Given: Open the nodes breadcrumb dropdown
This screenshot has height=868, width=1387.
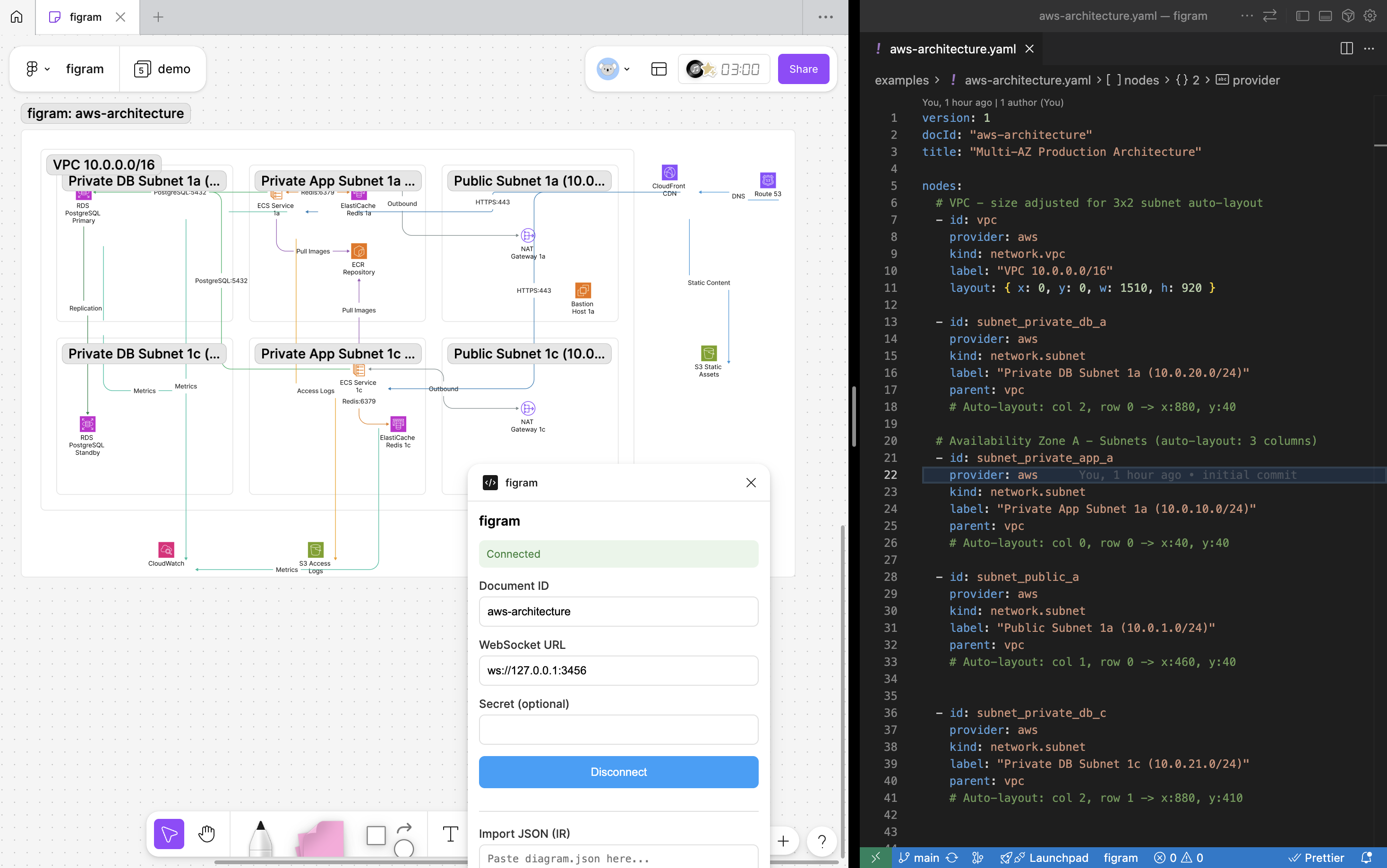Looking at the screenshot, I should 1141,80.
